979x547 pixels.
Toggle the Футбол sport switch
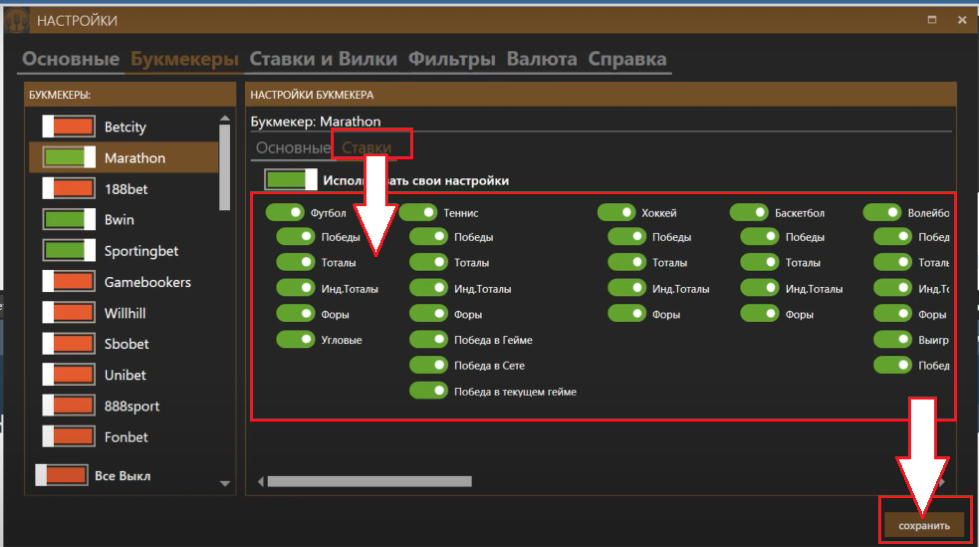285,212
